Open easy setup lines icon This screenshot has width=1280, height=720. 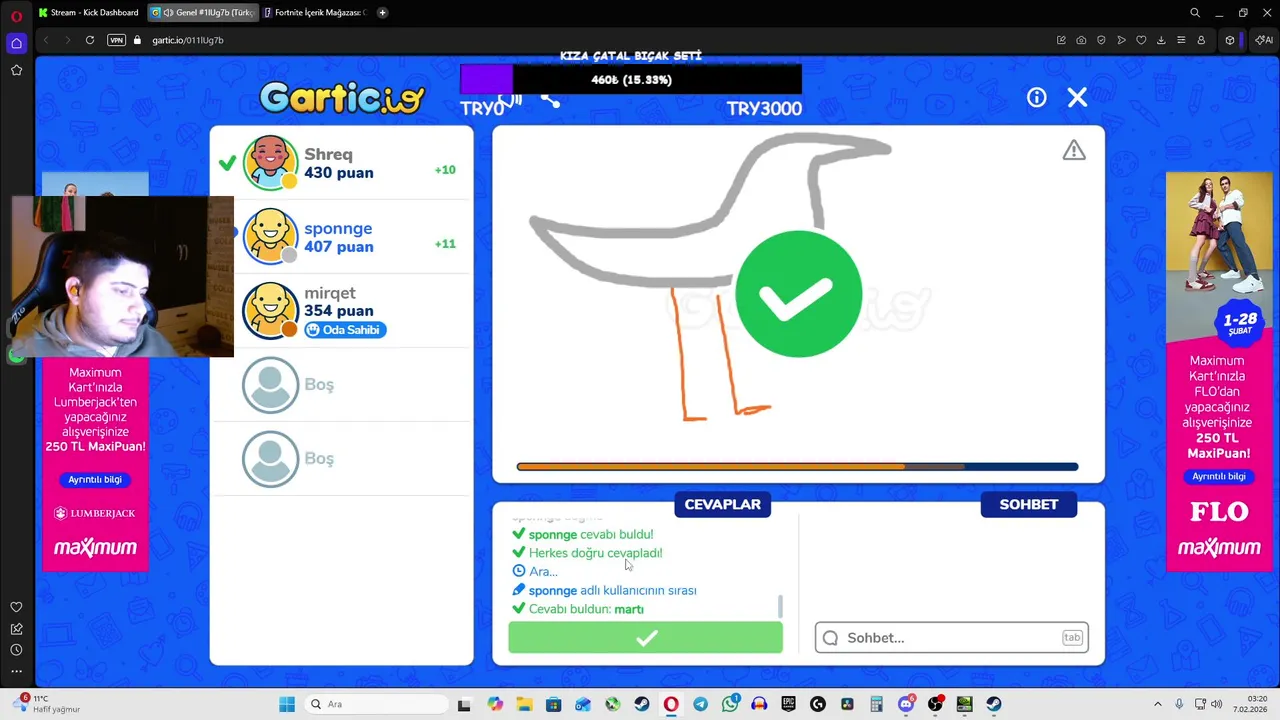[1181, 40]
